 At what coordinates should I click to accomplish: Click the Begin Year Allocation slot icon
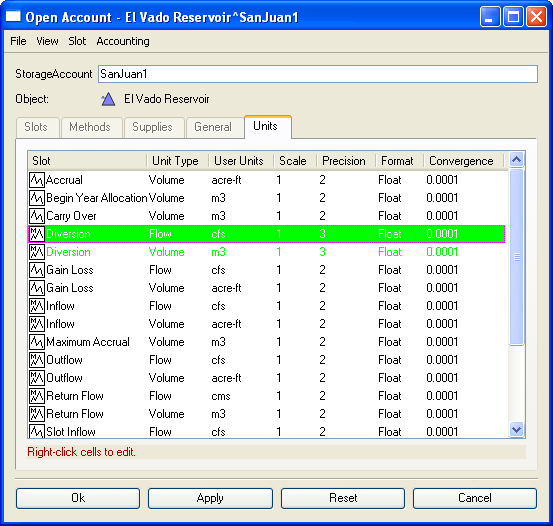point(37,198)
